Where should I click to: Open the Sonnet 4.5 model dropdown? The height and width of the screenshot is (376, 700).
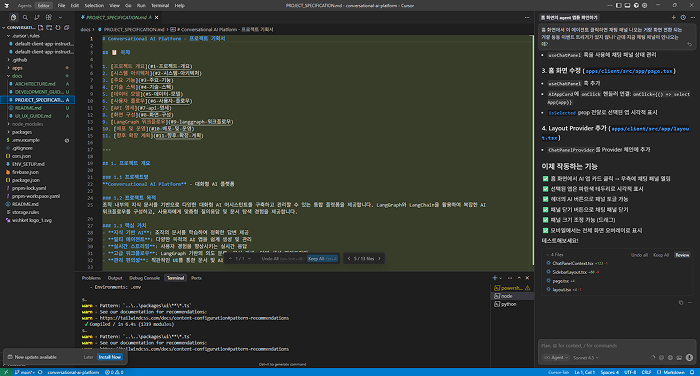pyautogui.click(x=586, y=358)
